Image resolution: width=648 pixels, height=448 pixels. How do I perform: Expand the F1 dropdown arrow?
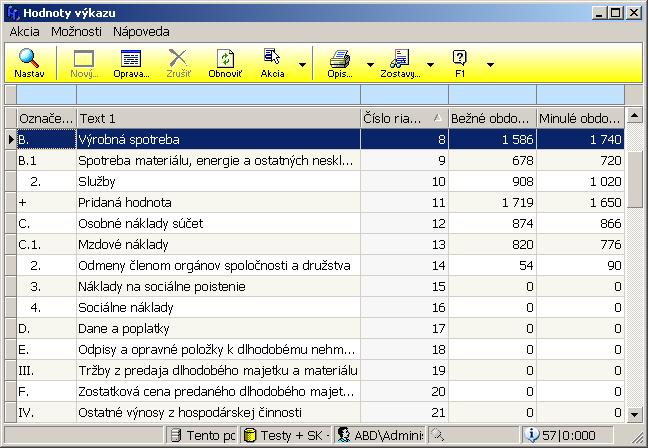[490, 64]
